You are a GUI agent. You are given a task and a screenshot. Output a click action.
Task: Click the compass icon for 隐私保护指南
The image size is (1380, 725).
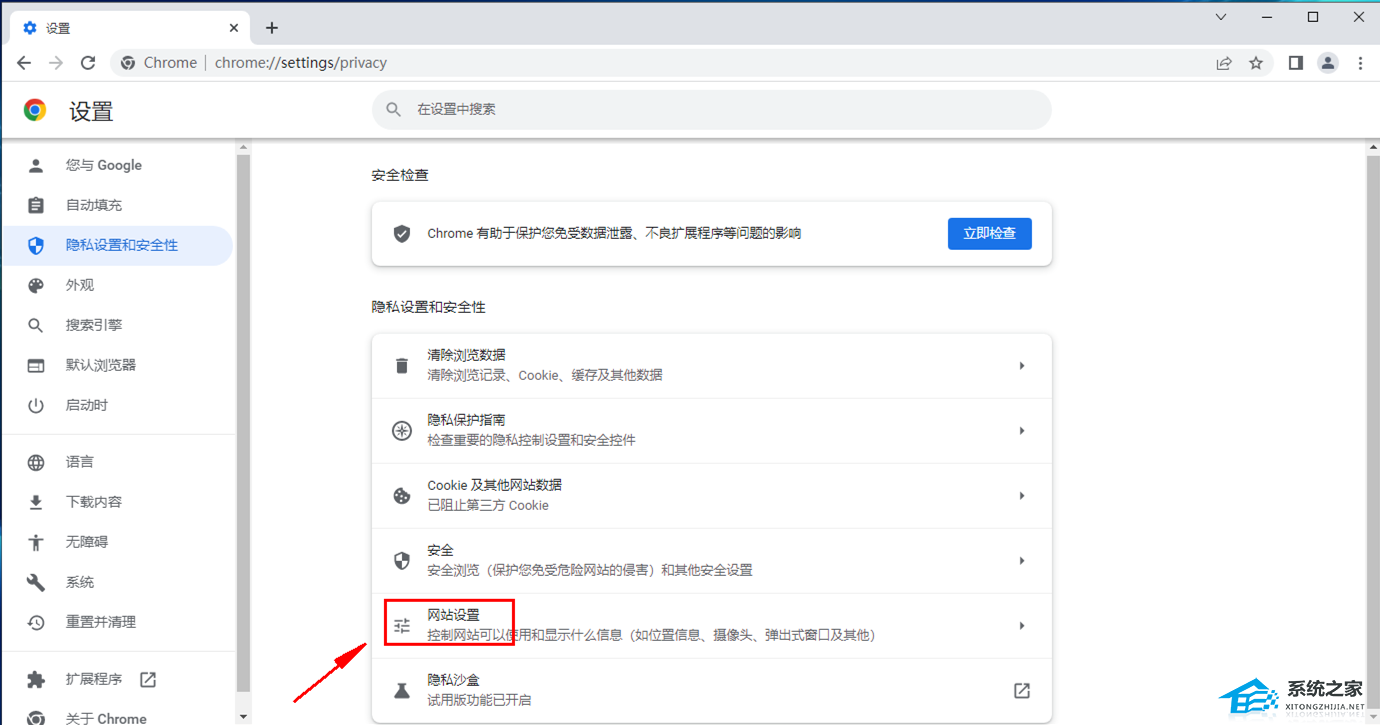[x=402, y=431]
